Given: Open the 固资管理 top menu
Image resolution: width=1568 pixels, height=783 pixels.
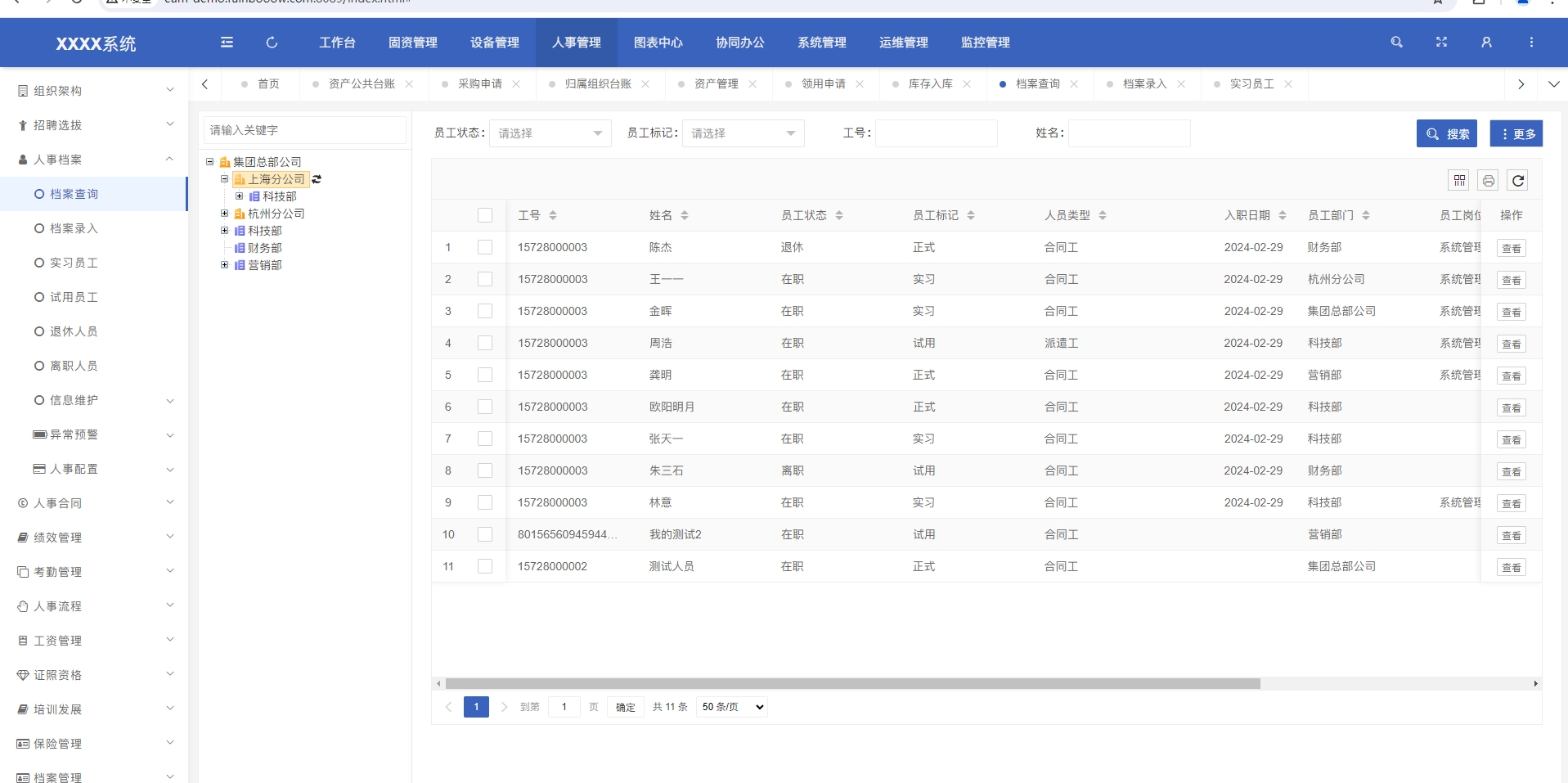Looking at the screenshot, I should 413,43.
